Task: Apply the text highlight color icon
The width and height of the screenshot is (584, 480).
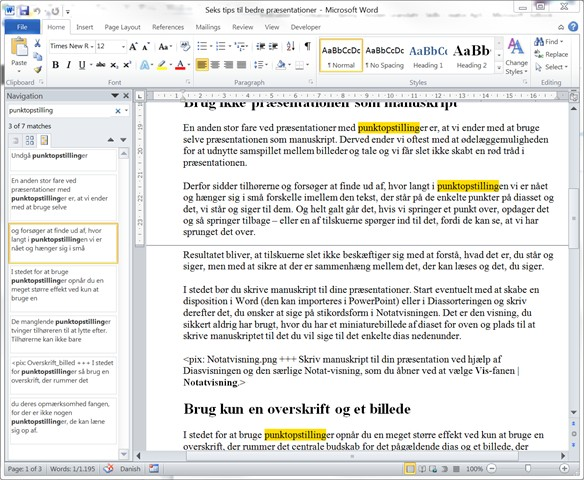Action: (162, 65)
